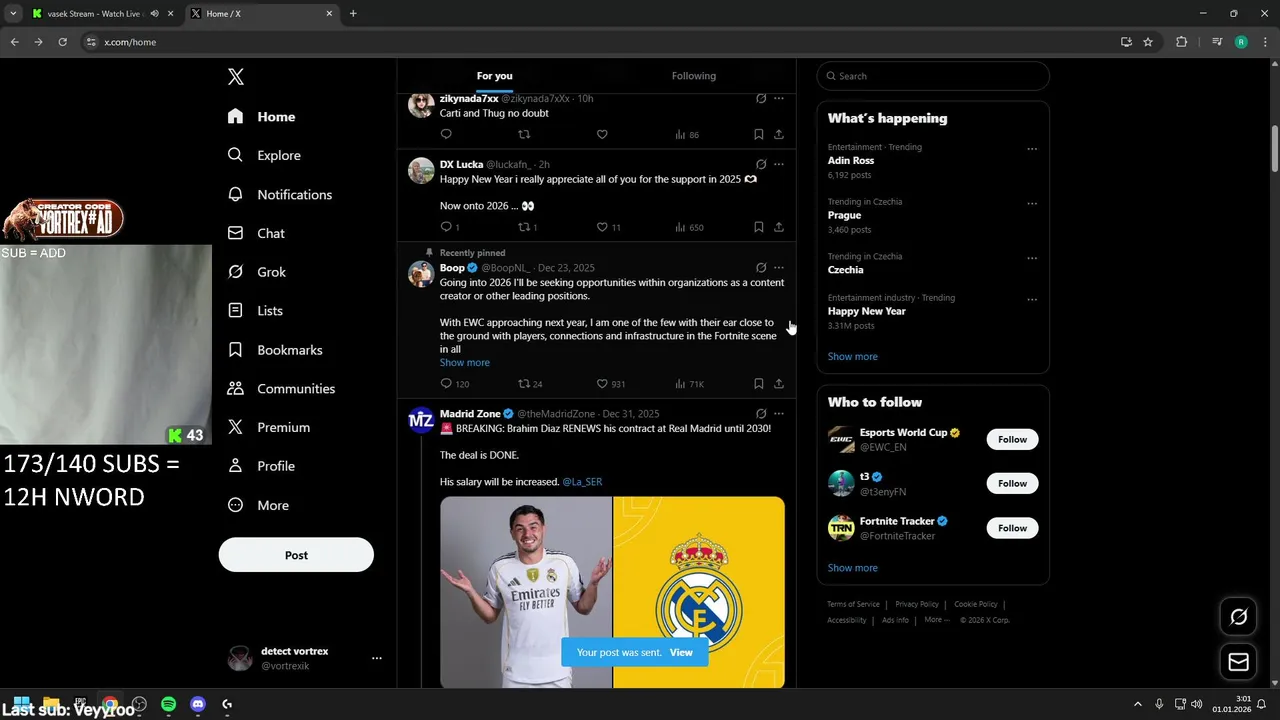Open more options for Prague trend
This screenshot has width=1280, height=720.
tap(1032, 204)
